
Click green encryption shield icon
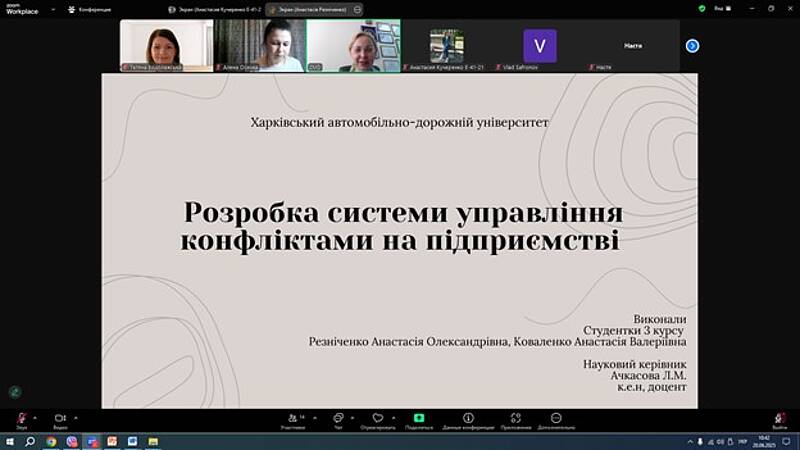pos(702,9)
